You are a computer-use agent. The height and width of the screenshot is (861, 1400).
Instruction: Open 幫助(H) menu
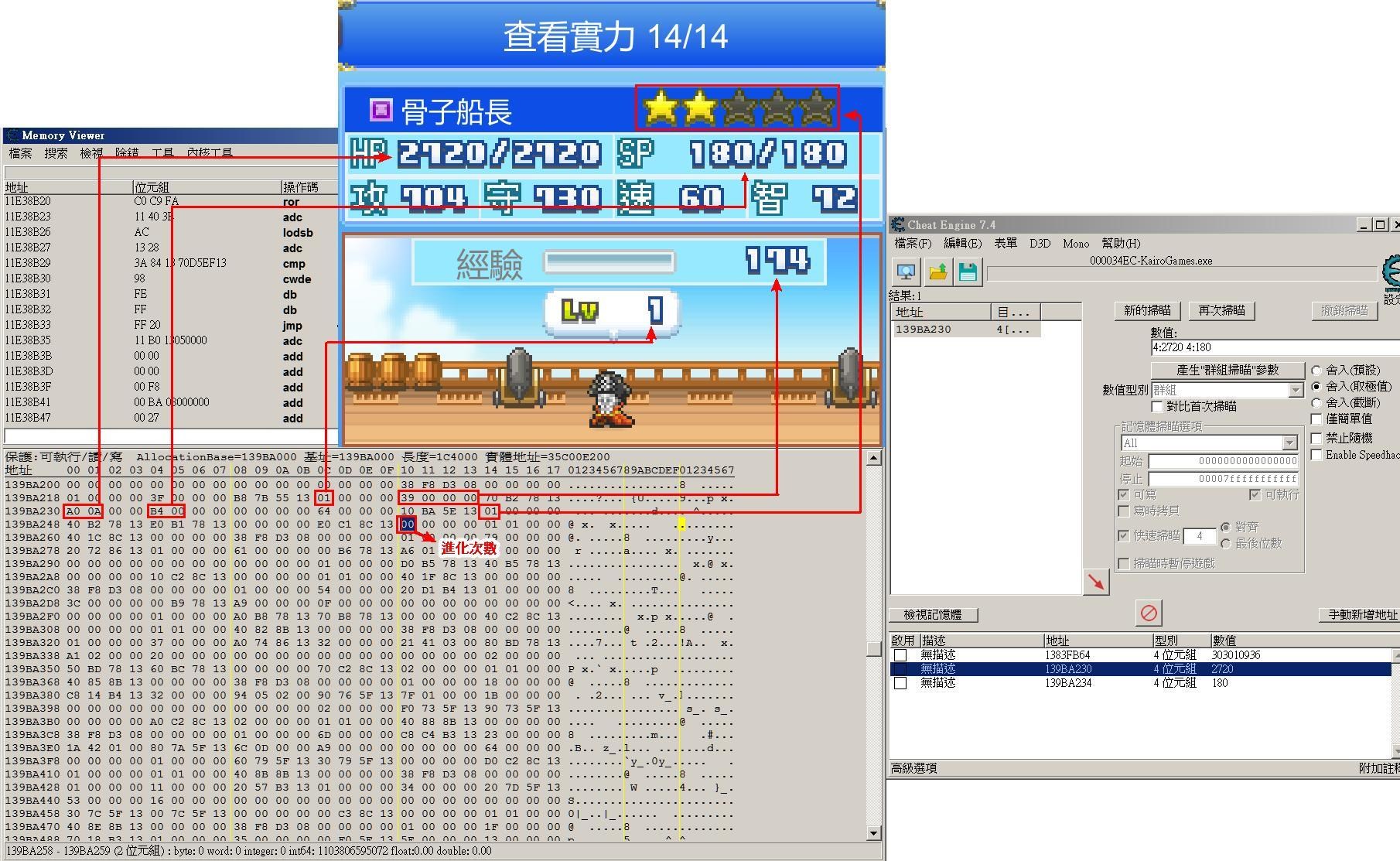click(1121, 243)
